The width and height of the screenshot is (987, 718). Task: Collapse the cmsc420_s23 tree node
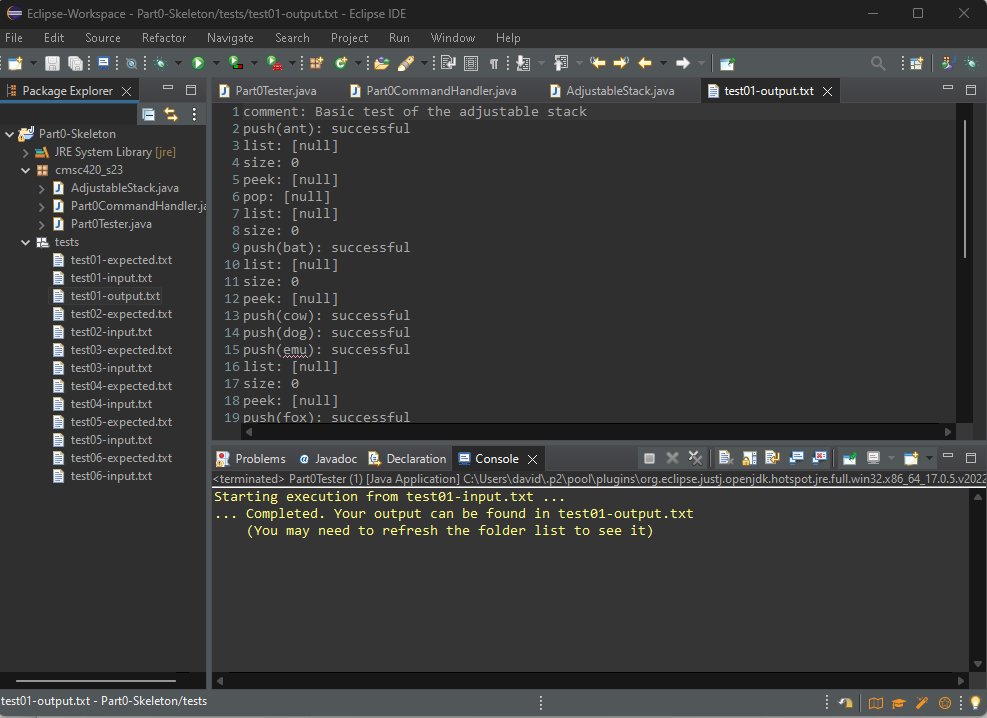[x=25, y=169]
